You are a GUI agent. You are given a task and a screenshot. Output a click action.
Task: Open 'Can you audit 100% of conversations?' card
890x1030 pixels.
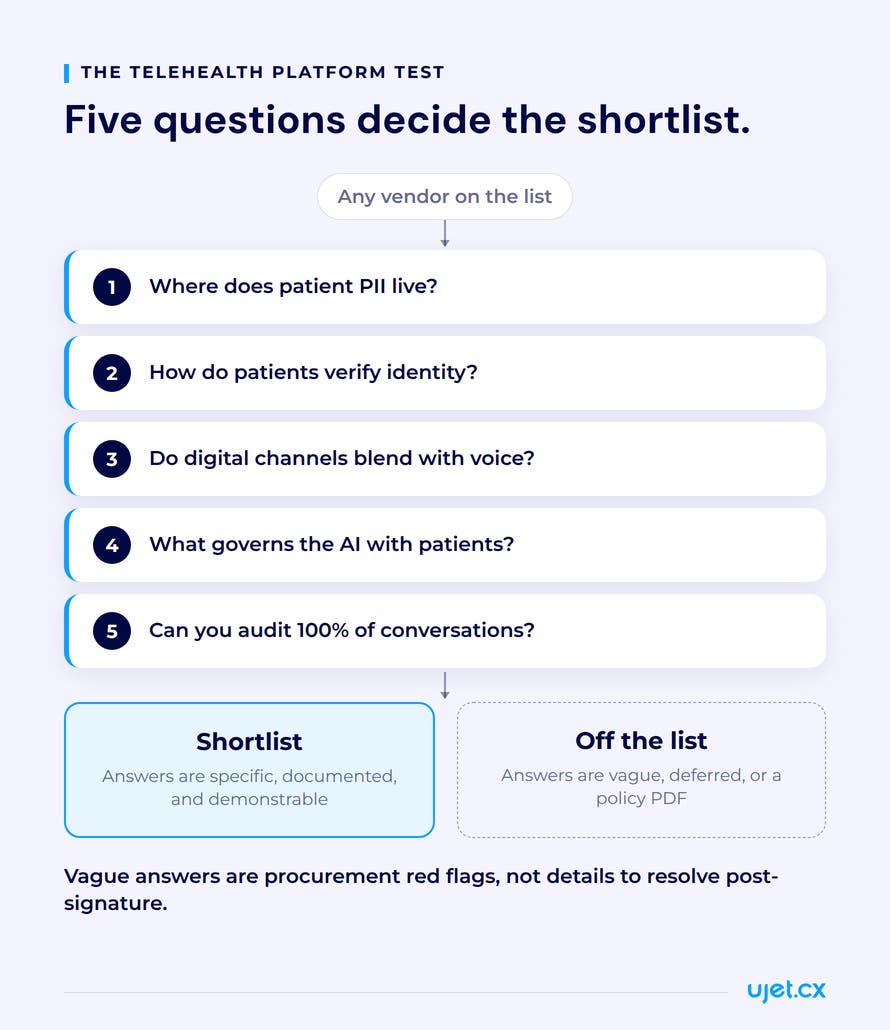click(x=445, y=631)
